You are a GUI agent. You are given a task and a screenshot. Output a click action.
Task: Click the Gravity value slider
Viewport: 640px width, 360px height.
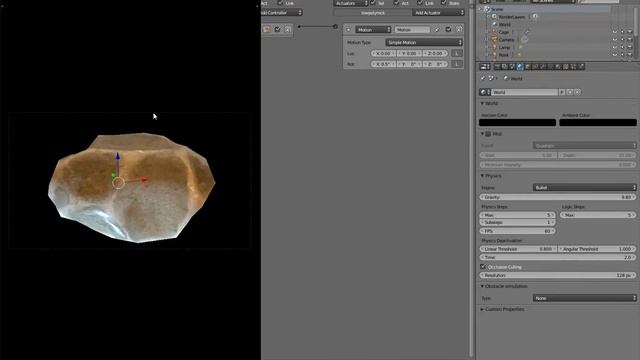(558, 197)
